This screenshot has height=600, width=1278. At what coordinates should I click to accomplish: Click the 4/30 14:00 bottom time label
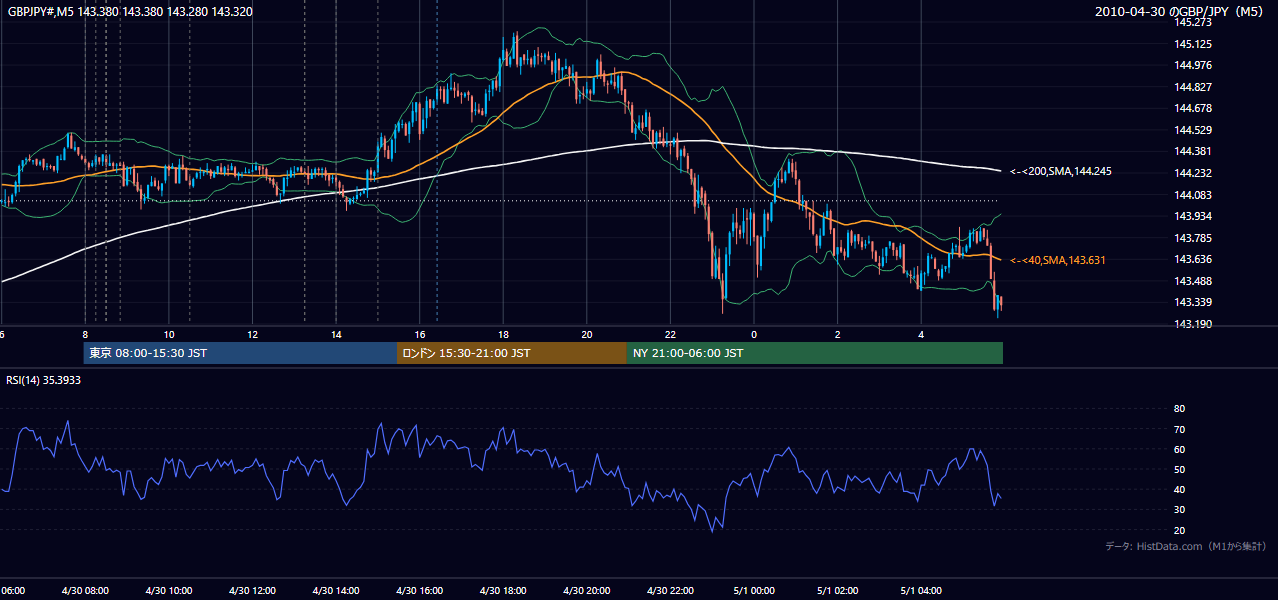click(336, 591)
